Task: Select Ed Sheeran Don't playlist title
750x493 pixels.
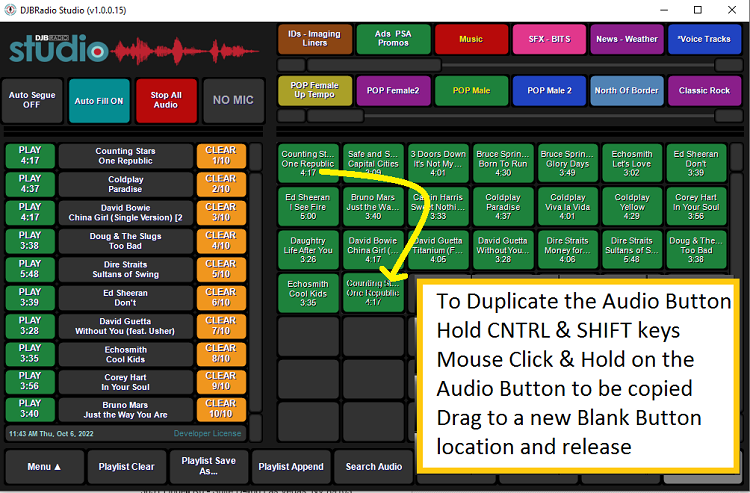Action: (125, 298)
